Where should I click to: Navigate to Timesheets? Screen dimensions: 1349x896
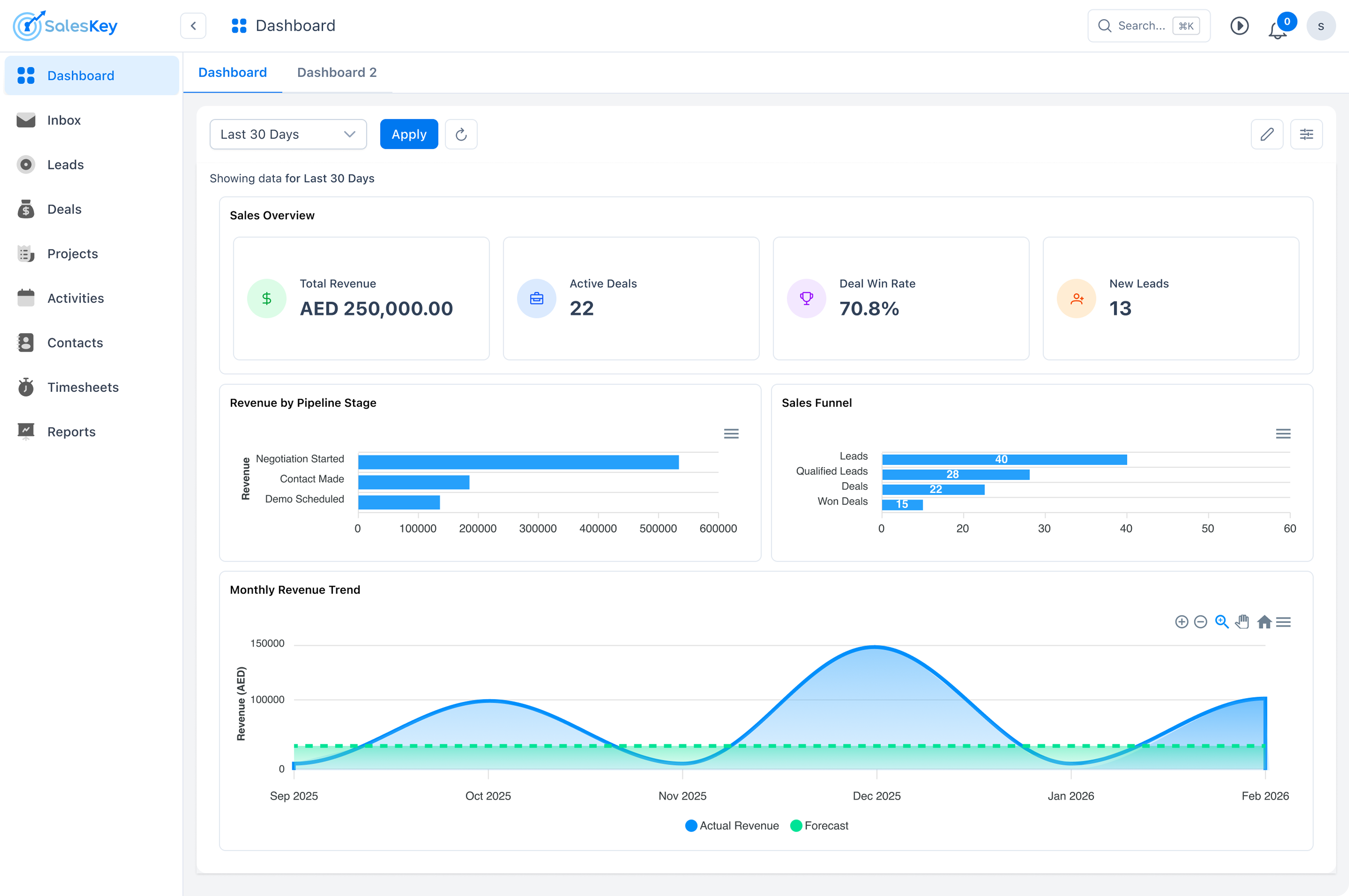click(83, 387)
